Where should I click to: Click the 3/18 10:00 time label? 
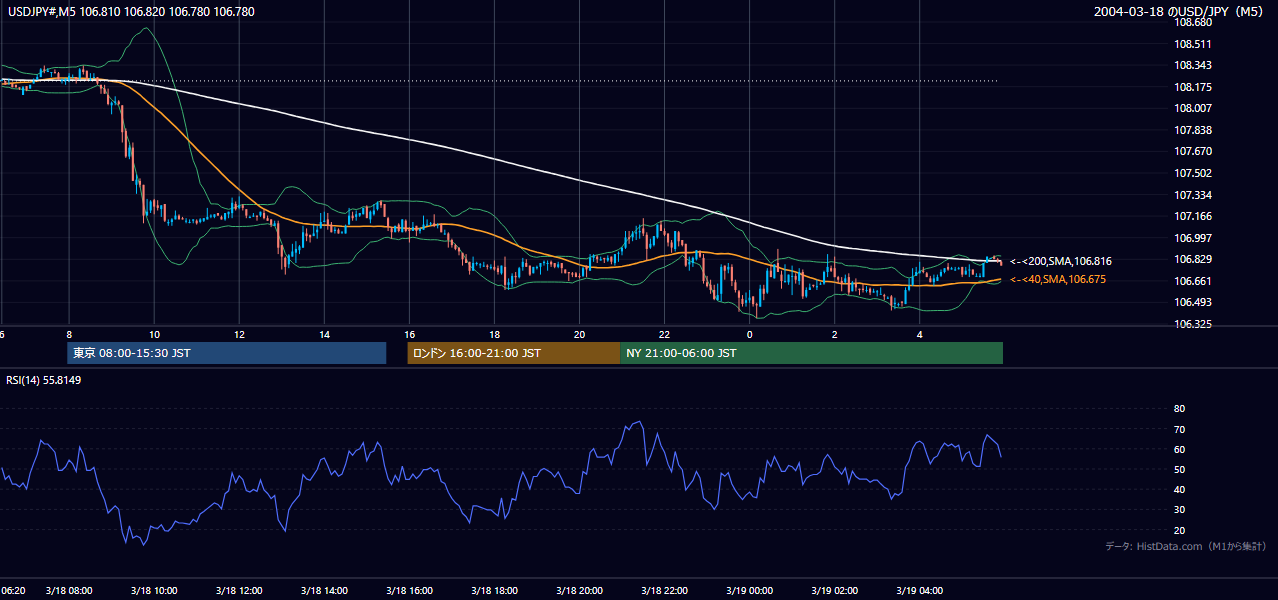click(154, 591)
